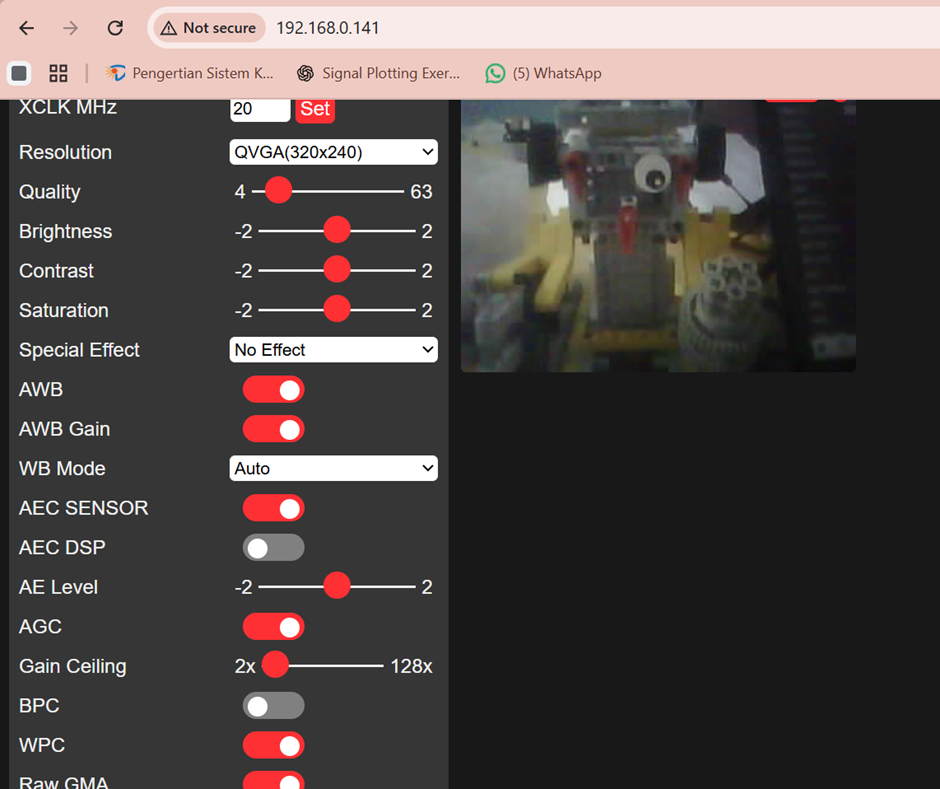
Task: Click the browser forward arrow
Action: pos(70,28)
